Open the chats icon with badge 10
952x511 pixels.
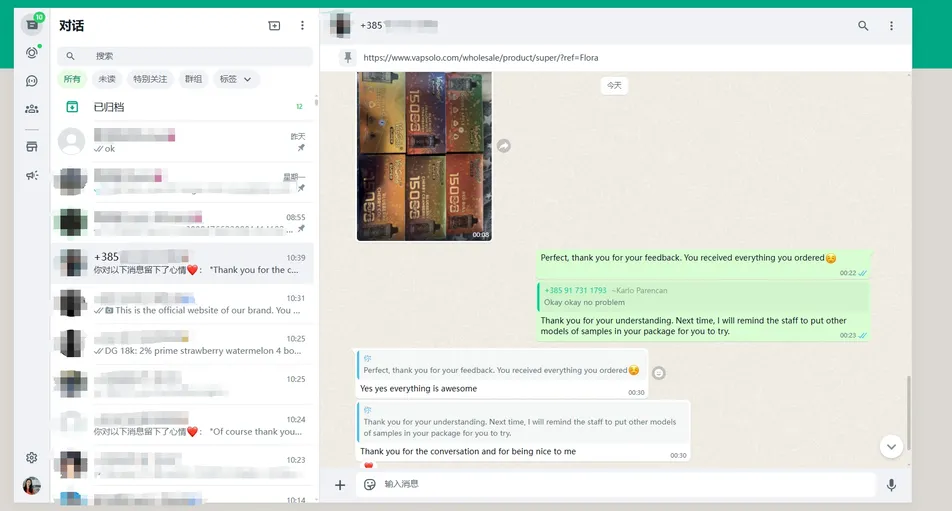32,24
